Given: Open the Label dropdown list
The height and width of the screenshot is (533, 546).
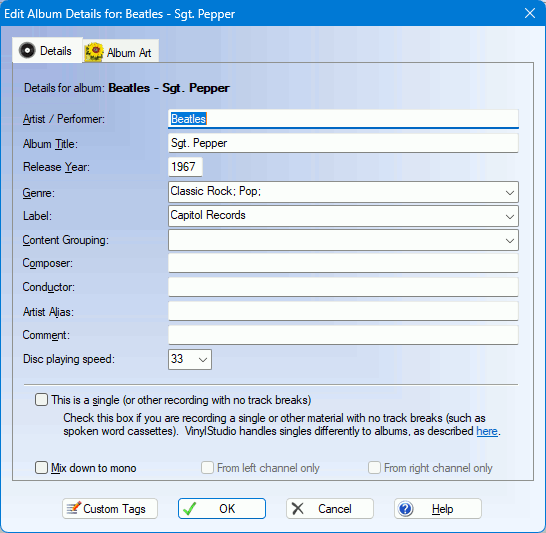Looking at the screenshot, I should [x=510, y=217].
